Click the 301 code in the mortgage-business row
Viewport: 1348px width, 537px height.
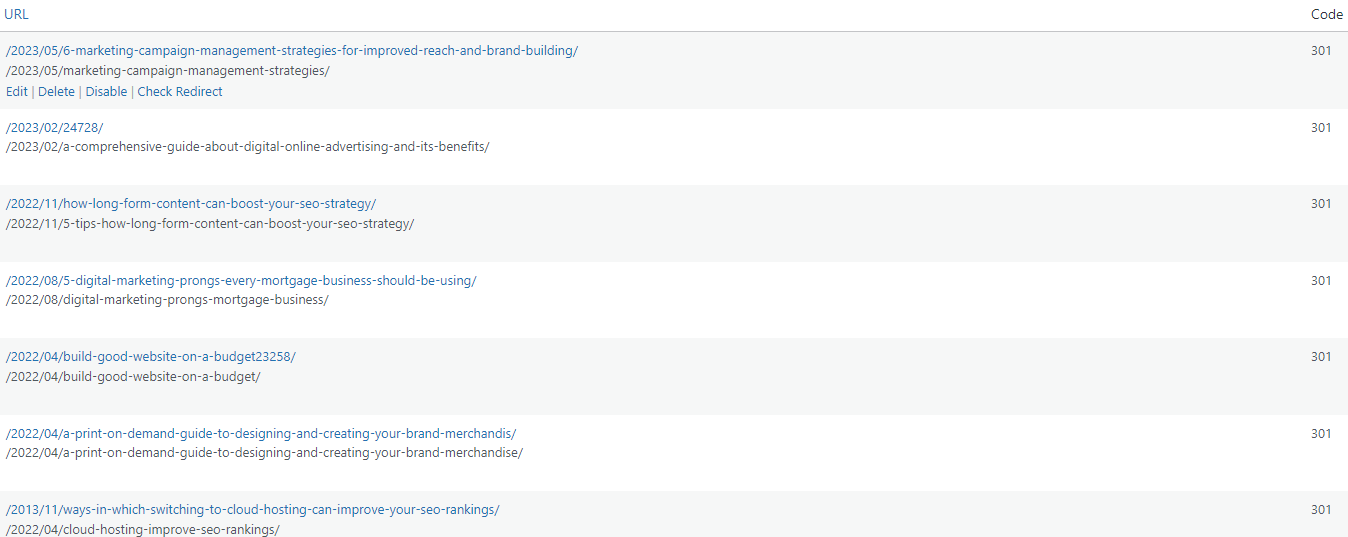1321,281
